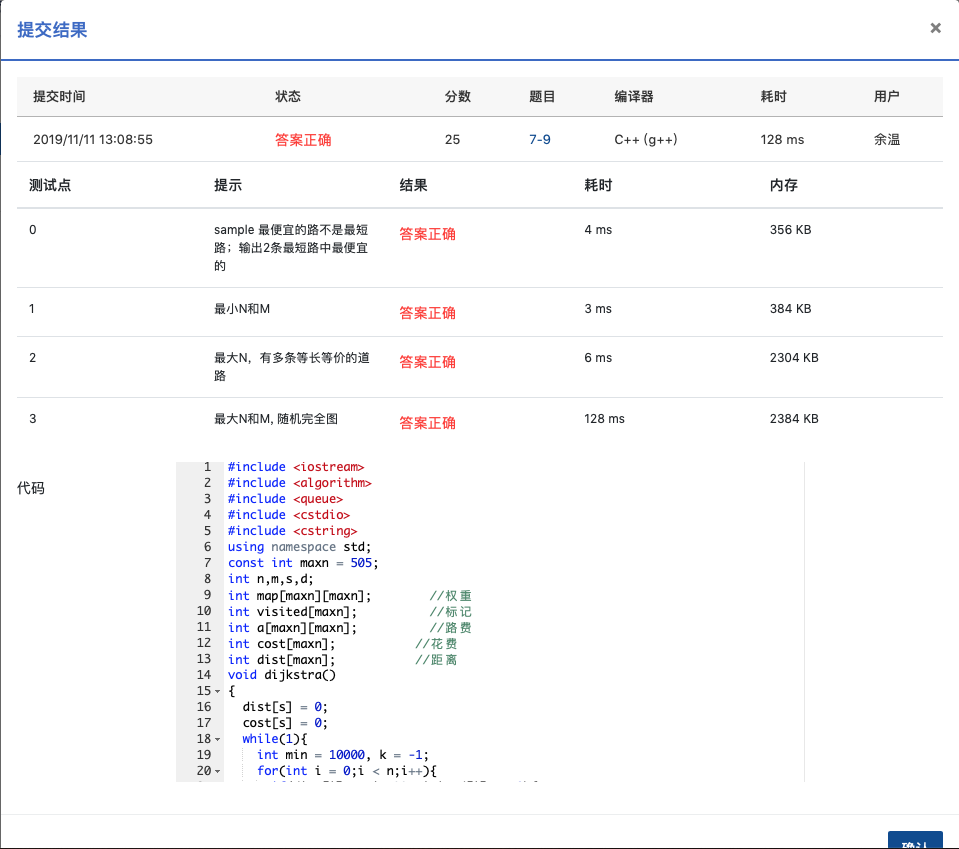
Task: Click the 答案正确 result for test point 1
Action: [x=428, y=313]
